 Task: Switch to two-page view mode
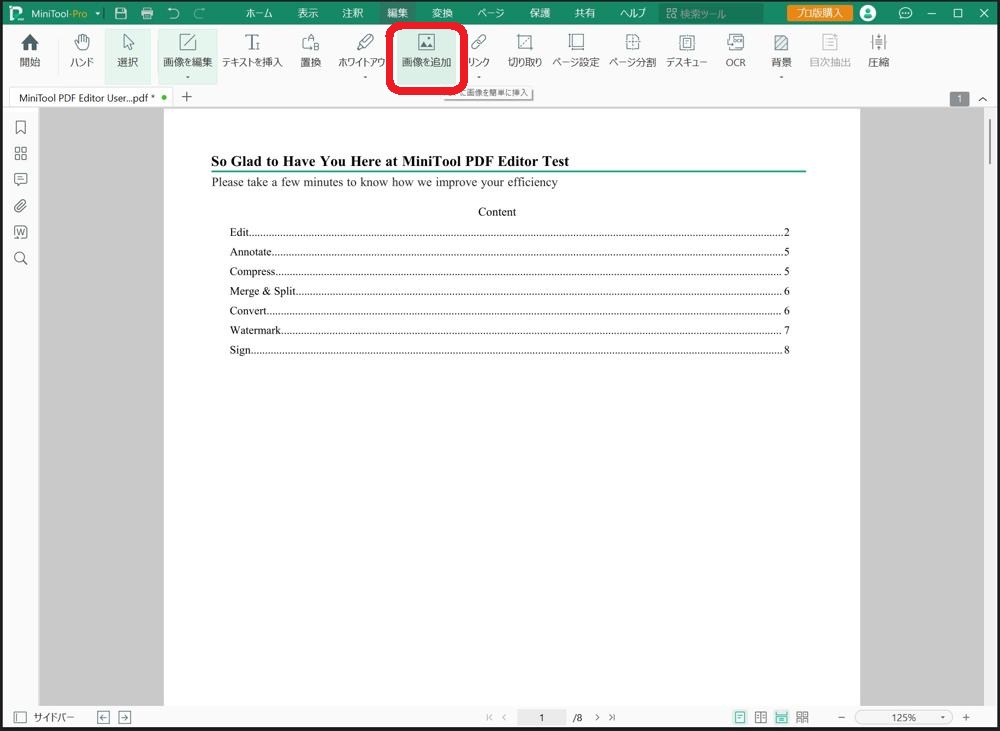(x=761, y=718)
